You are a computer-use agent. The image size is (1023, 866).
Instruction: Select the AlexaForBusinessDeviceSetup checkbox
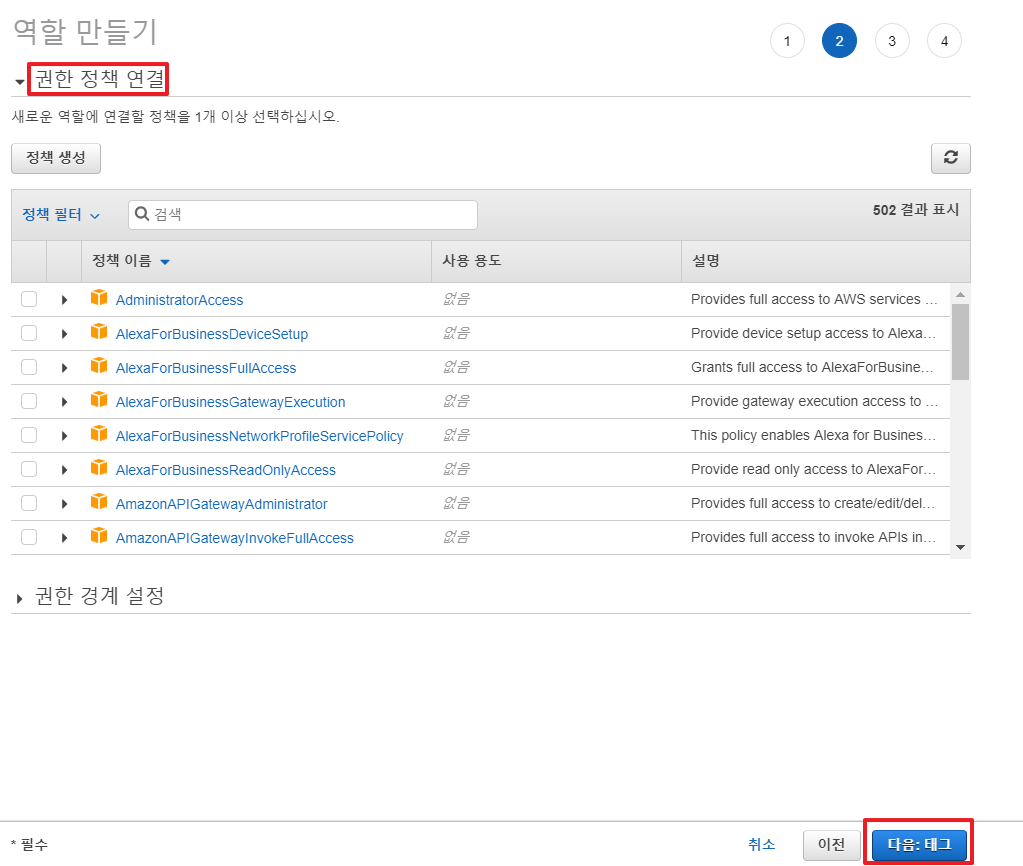(29, 333)
